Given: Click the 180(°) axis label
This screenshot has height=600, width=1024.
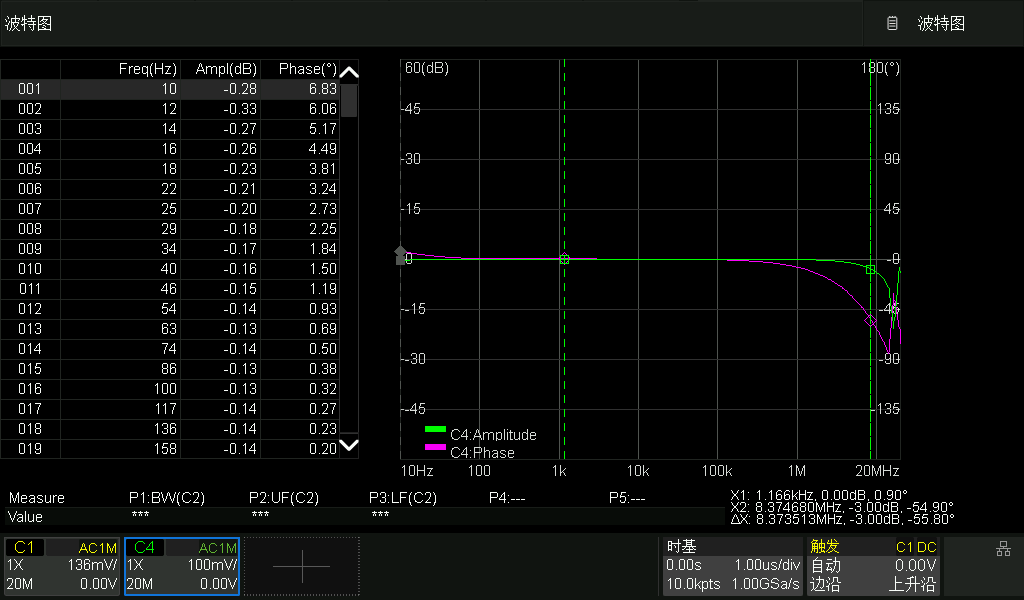Looking at the screenshot, I should pos(880,69).
